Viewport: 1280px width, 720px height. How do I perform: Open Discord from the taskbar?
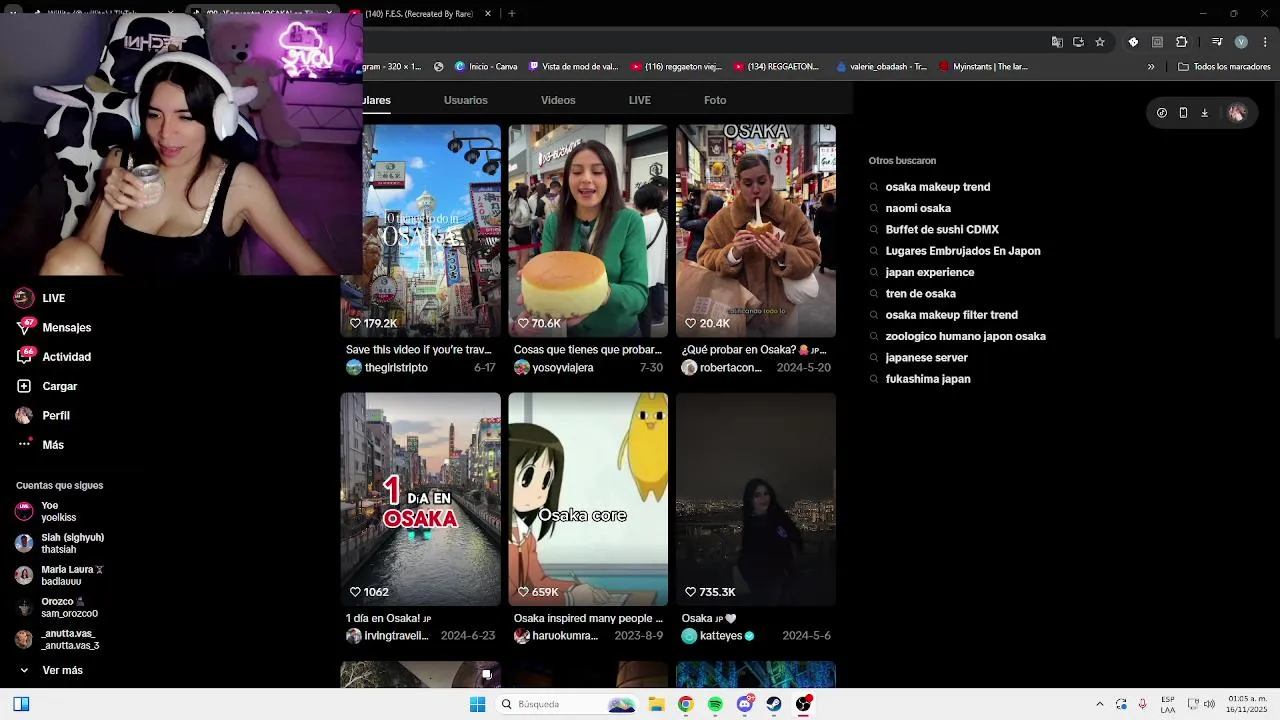[744, 704]
